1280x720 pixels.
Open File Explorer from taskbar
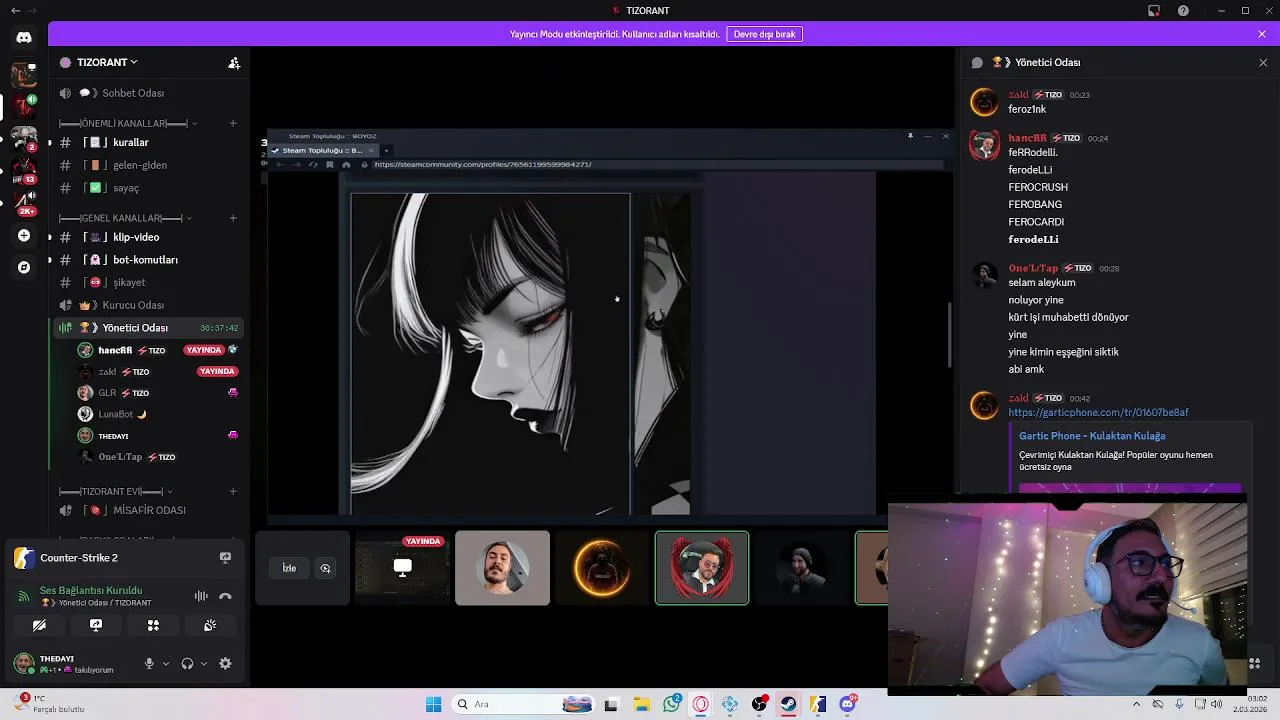(641, 704)
